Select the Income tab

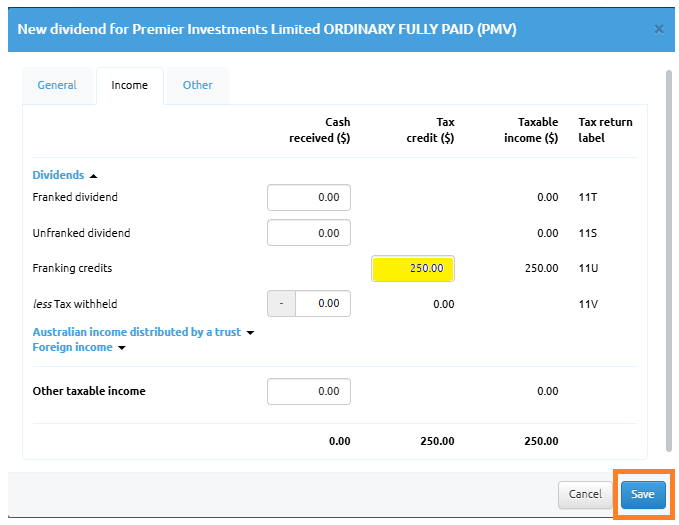pos(129,85)
